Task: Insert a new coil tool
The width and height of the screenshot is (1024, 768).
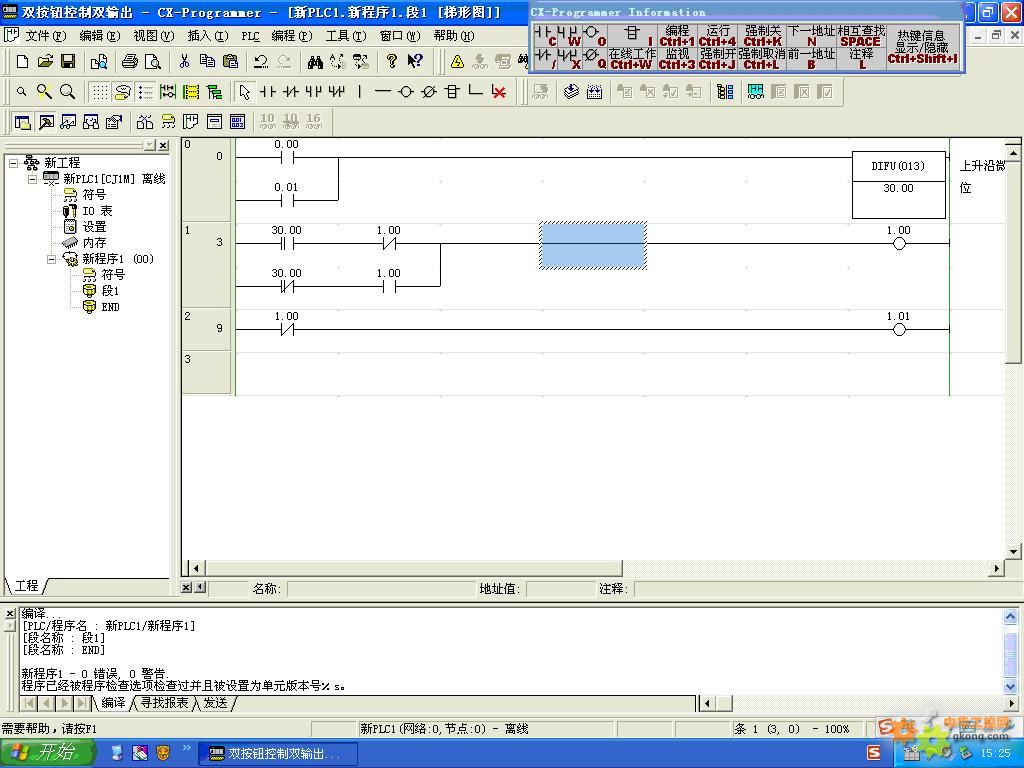Action: (406, 91)
